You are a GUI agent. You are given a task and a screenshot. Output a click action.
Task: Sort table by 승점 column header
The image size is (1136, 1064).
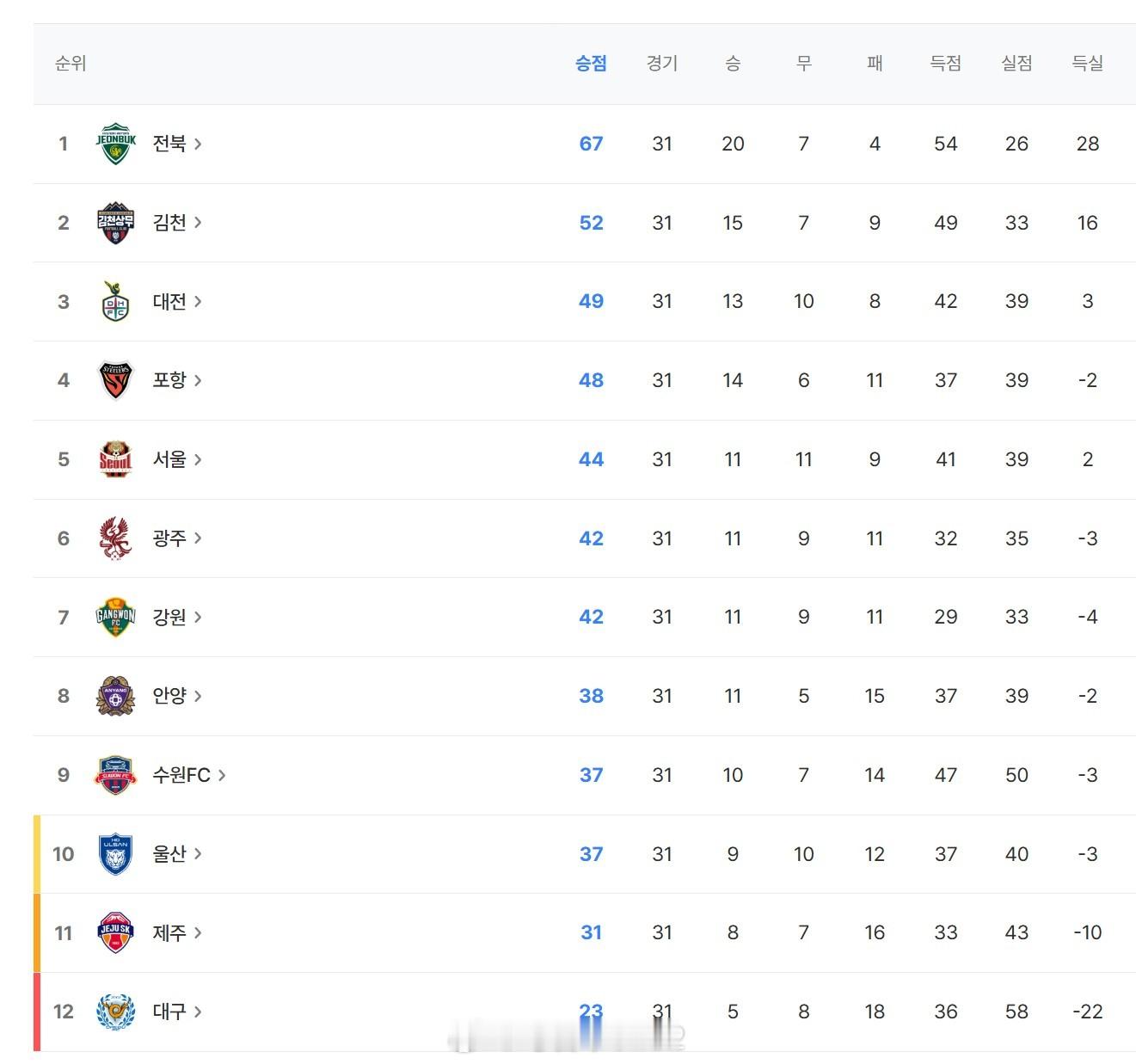pyautogui.click(x=591, y=63)
